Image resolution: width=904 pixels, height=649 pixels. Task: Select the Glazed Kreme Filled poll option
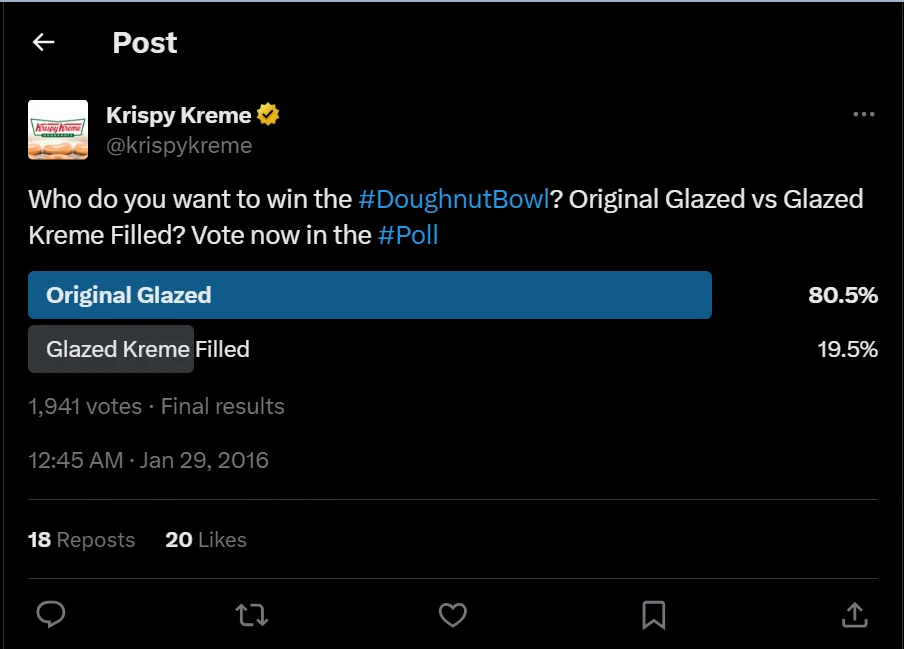pos(147,349)
